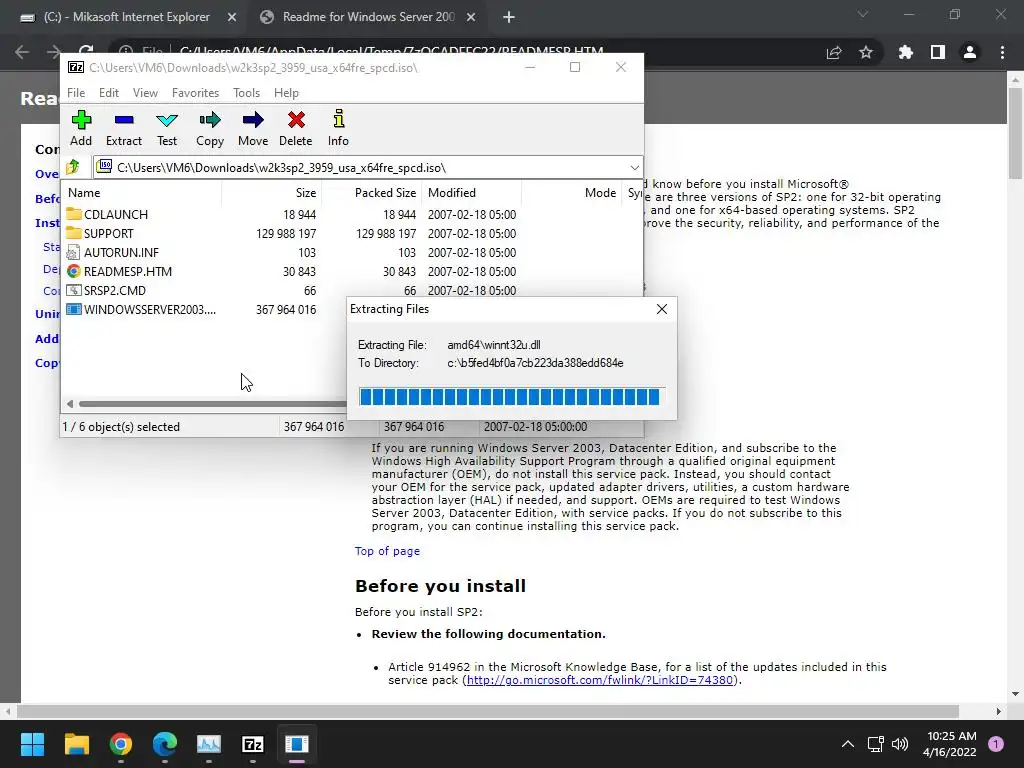Image resolution: width=1024 pixels, height=768 pixels.
Task: Open the View menu in 7-Zip
Action: (145, 93)
